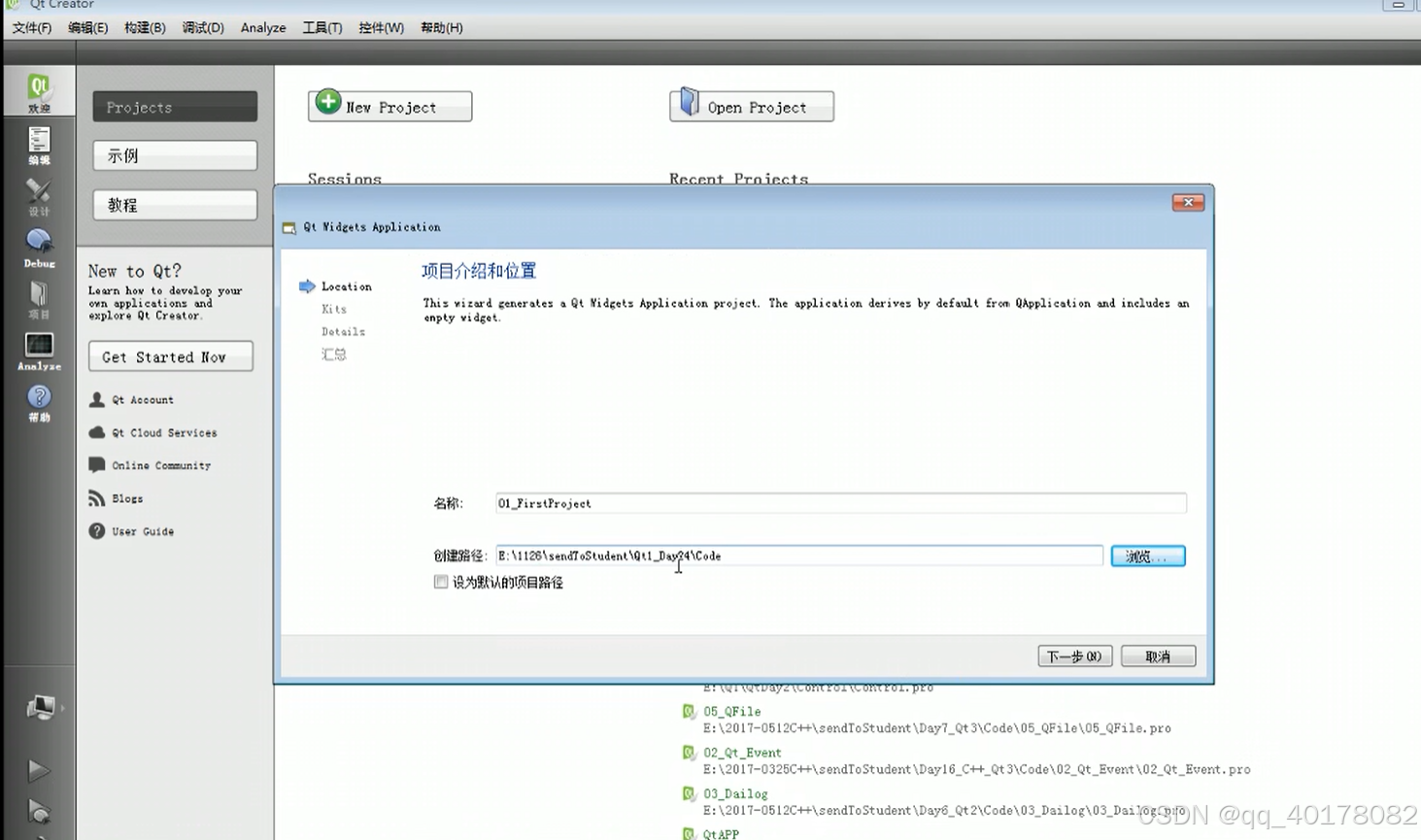Open the 文件(F) menu
Image resolution: width=1421 pixels, height=840 pixels.
pyautogui.click(x=32, y=28)
